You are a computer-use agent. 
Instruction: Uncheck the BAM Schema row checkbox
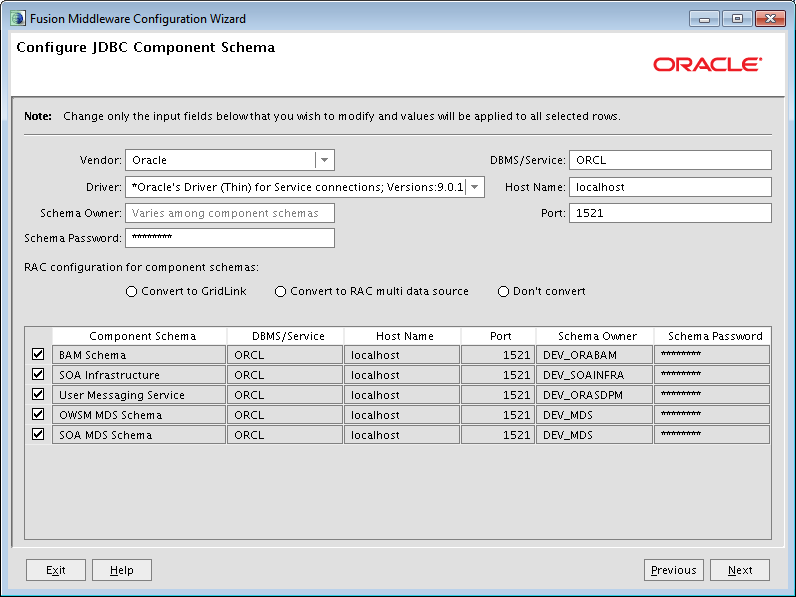point(38,354)
